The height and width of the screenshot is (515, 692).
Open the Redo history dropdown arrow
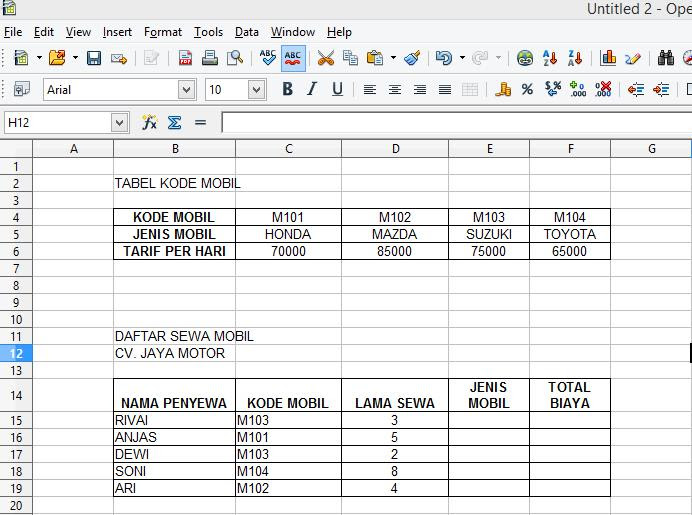[498, 58]
